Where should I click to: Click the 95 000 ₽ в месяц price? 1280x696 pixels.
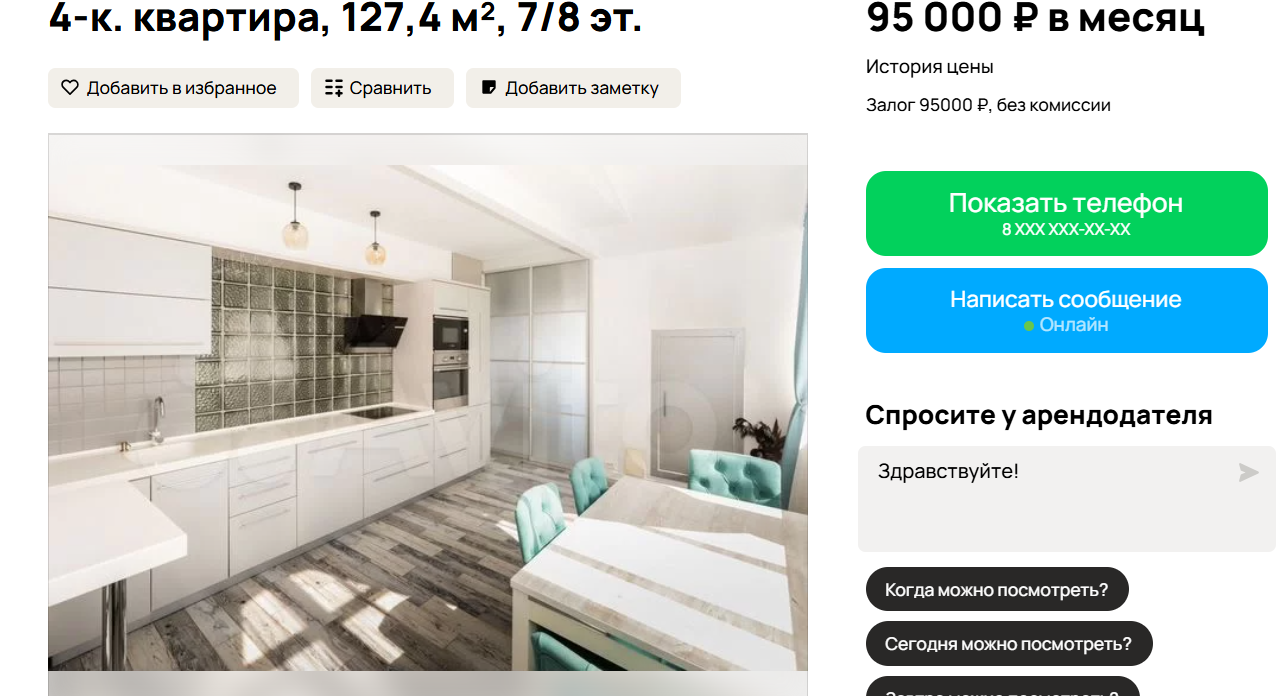pos(1035,18)
